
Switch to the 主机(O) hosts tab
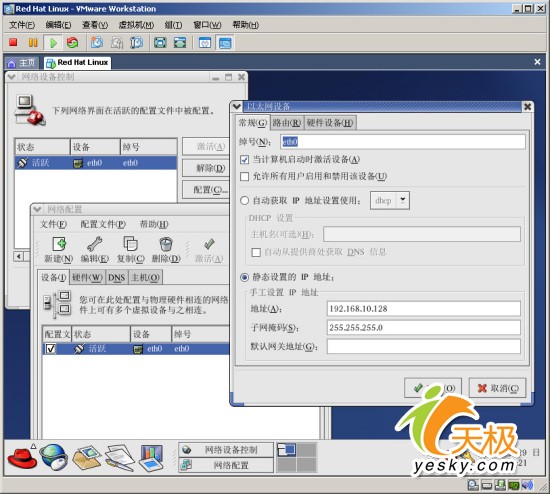pyautogui.click(x=146, y=278)
